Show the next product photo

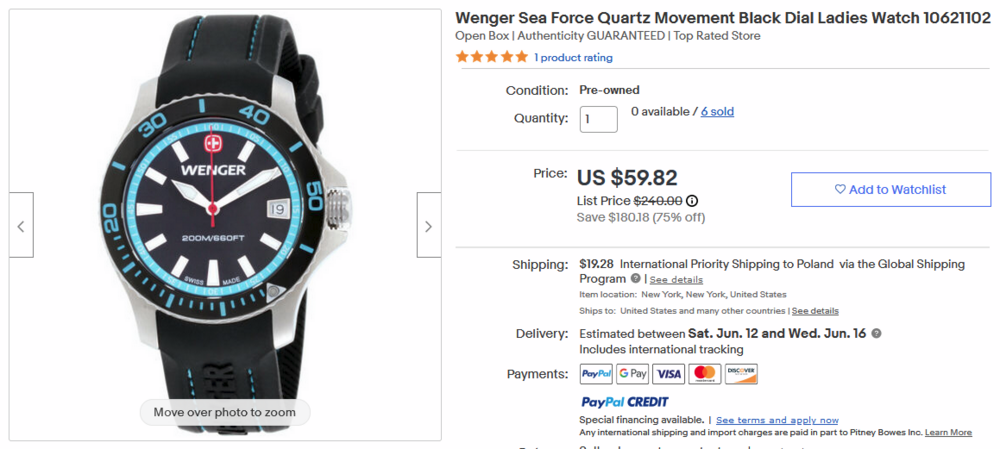(x=428, y=225)
